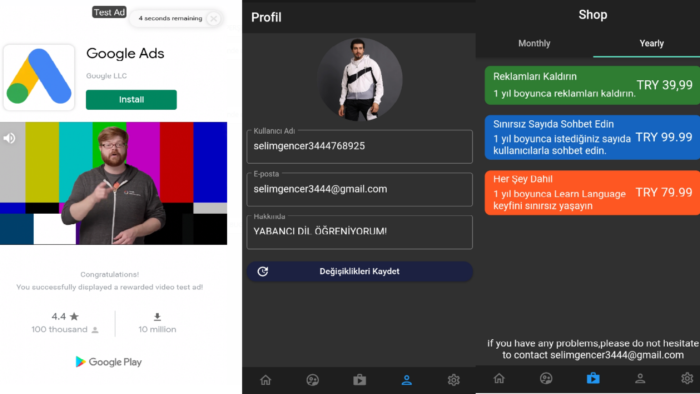Open shop bag icon in Profil bottom bar
Viewport: 700px width, 394px height.
tap(359, 380)
